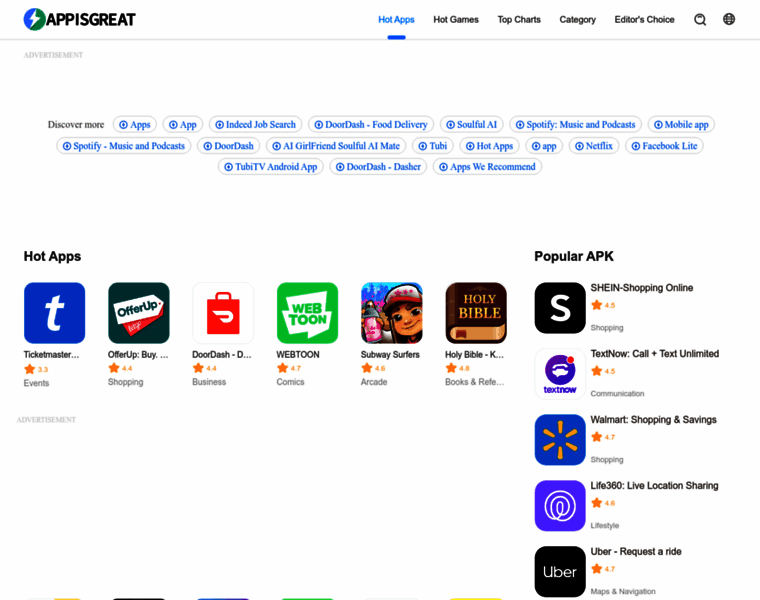The height and width of the screenshot is (600, 760).
Task: Click the SHEIN app icon
Action: 560,308
